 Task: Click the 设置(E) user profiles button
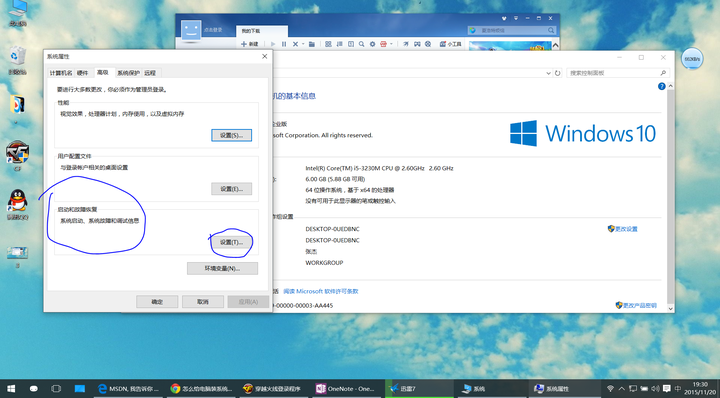pyautogui.click(x=231, y=189)
